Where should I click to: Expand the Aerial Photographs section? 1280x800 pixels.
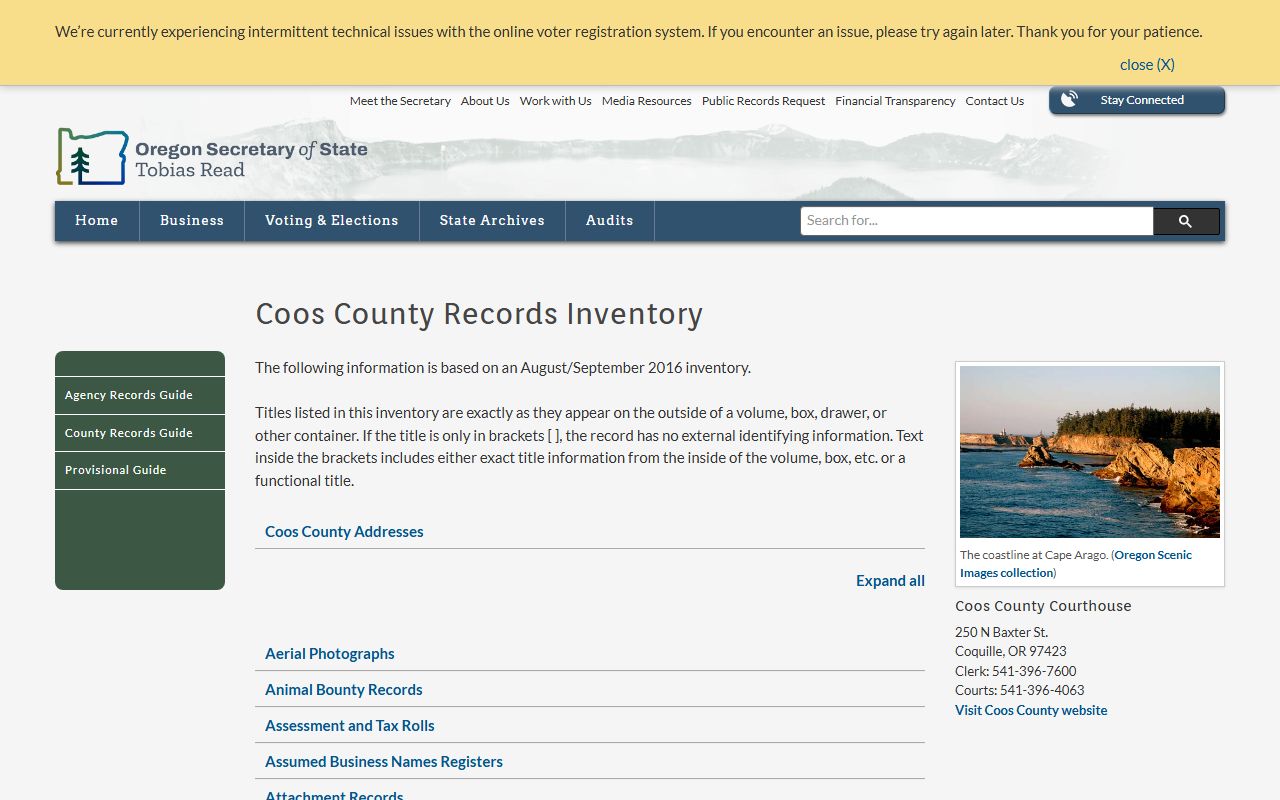[x=590, y=654]
